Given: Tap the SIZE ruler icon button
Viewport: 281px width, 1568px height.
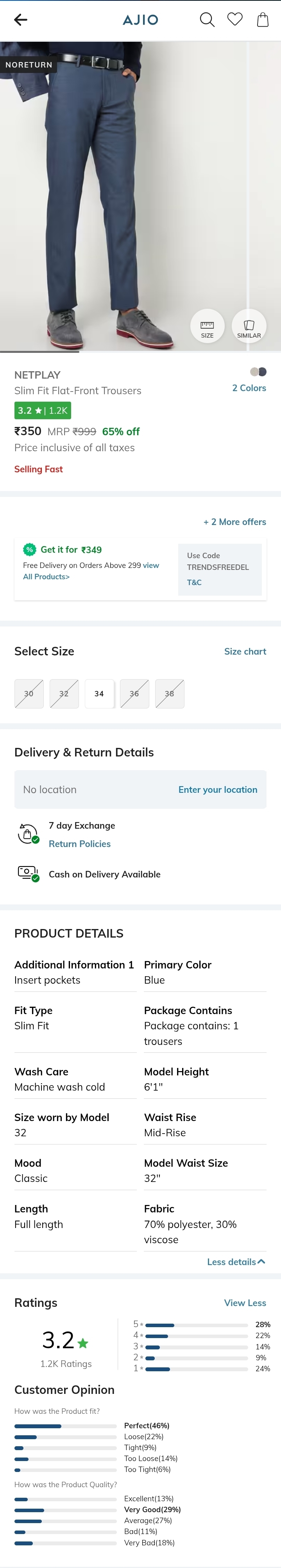Looking at the screenshot, I should coord(207,326).
